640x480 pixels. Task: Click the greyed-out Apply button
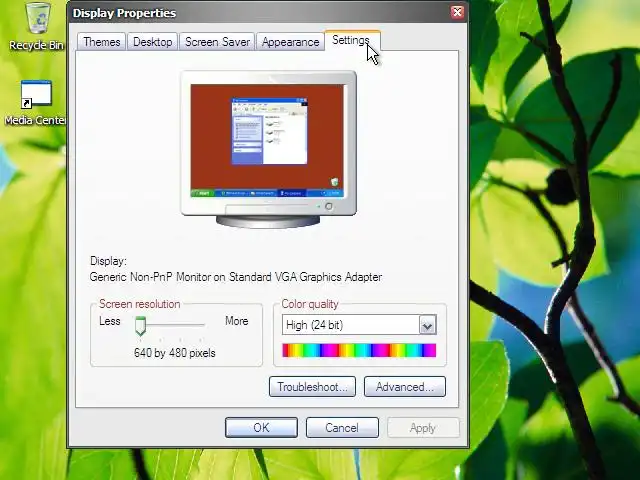[x=423, y=427]
